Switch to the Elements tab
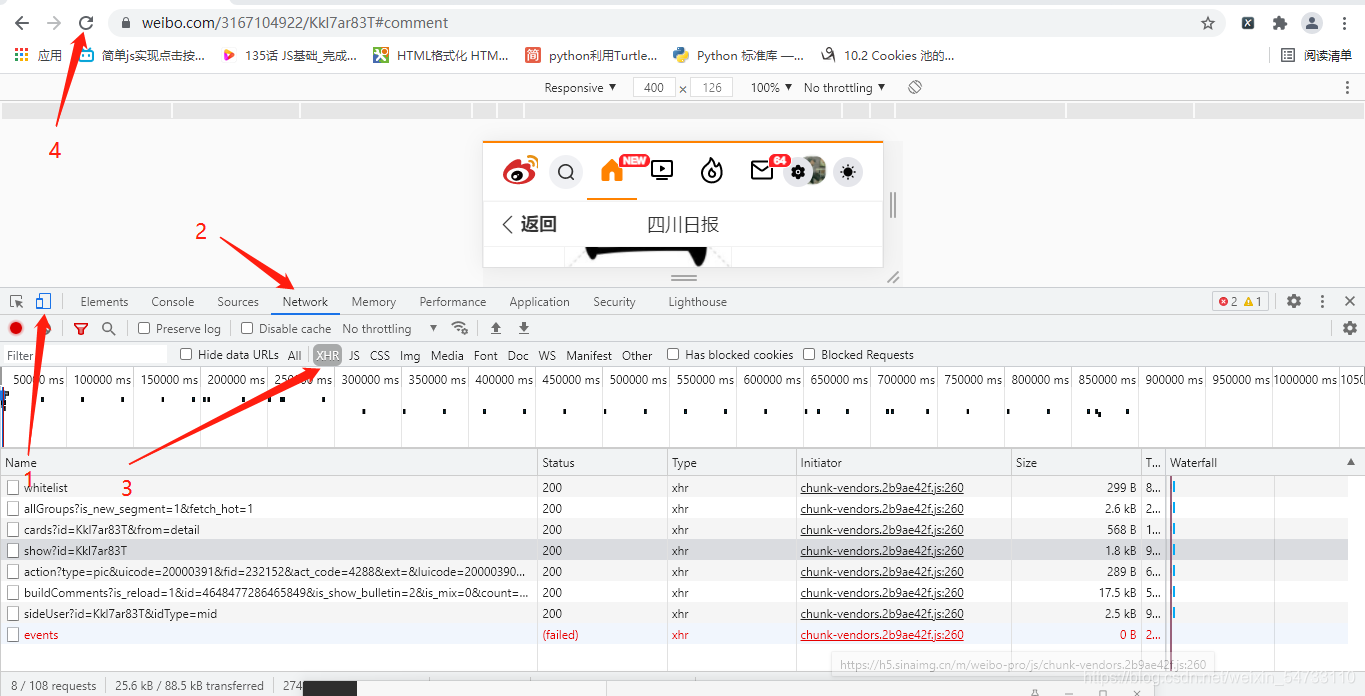Screen dimensions: 1365x696 click(104, 301)
